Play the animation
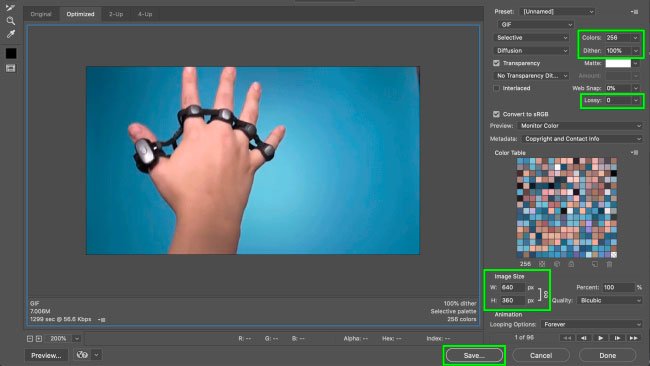 pyautogui.click(x=600, y=338)
